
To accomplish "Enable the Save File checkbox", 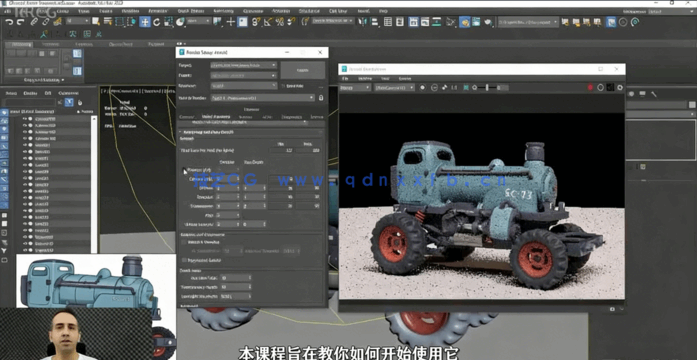I will coord(284,86).
